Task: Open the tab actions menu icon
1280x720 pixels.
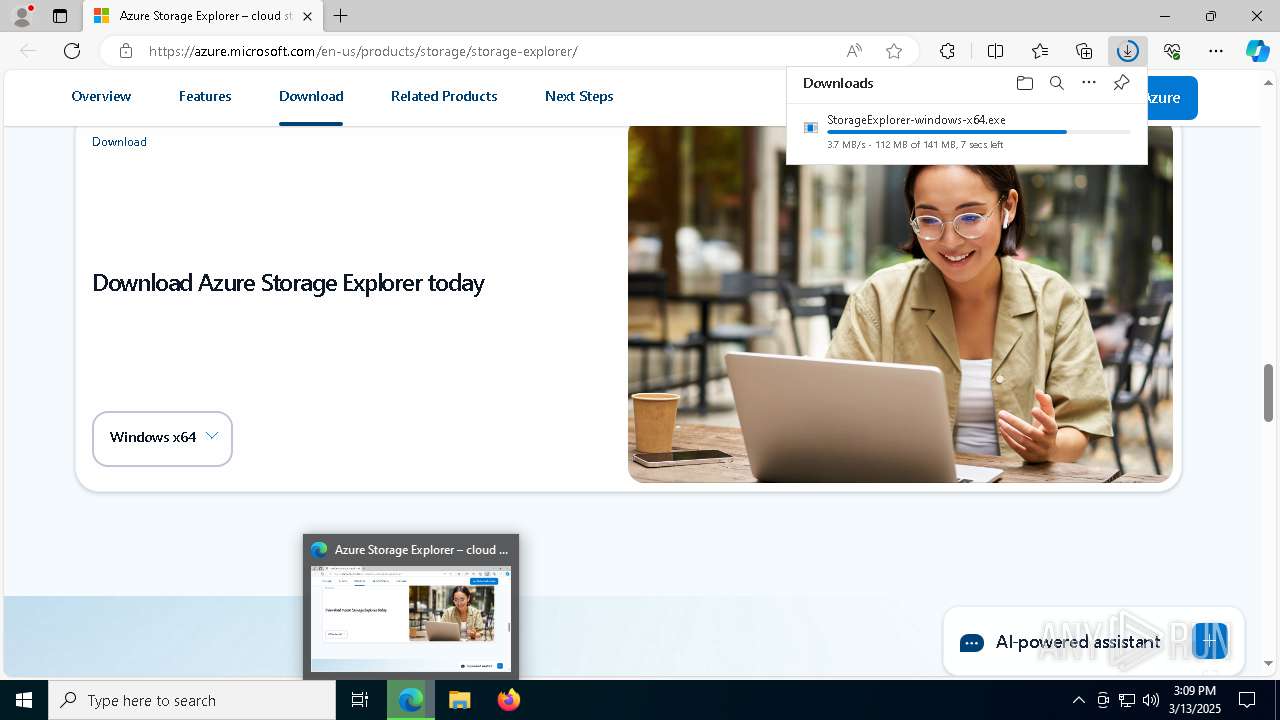Action: coord(60,16)
